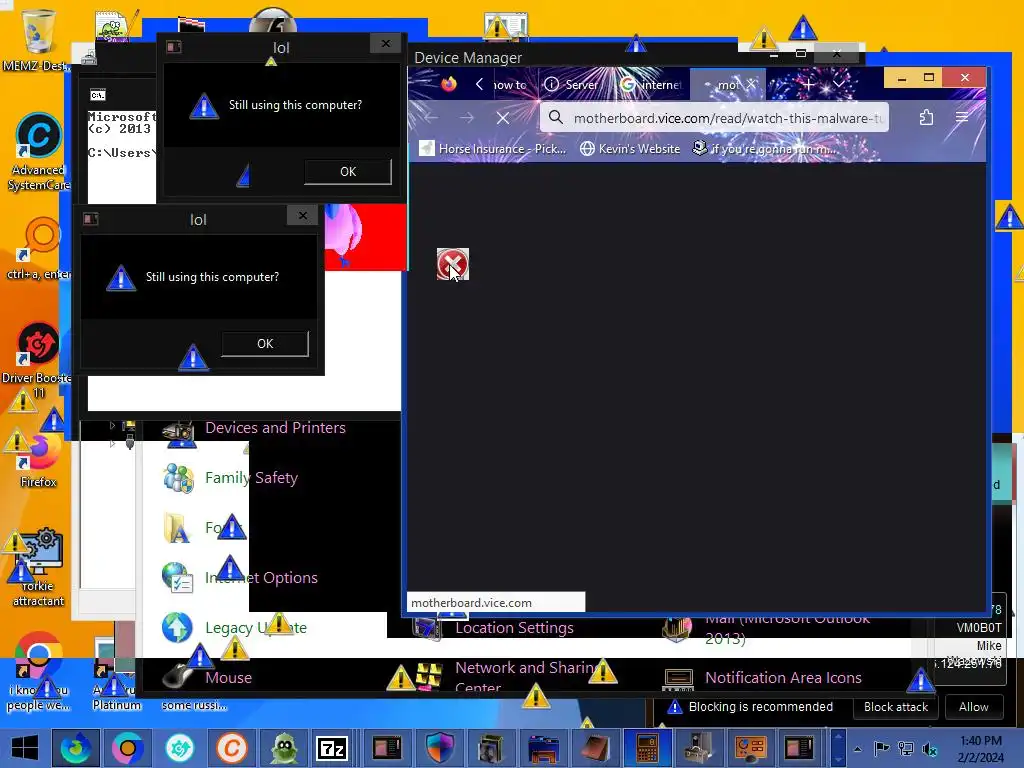1024x768 pixels.
Task: Open the 'if you're gonna run m...' bookmark
Action: click(x=765, y=149)
